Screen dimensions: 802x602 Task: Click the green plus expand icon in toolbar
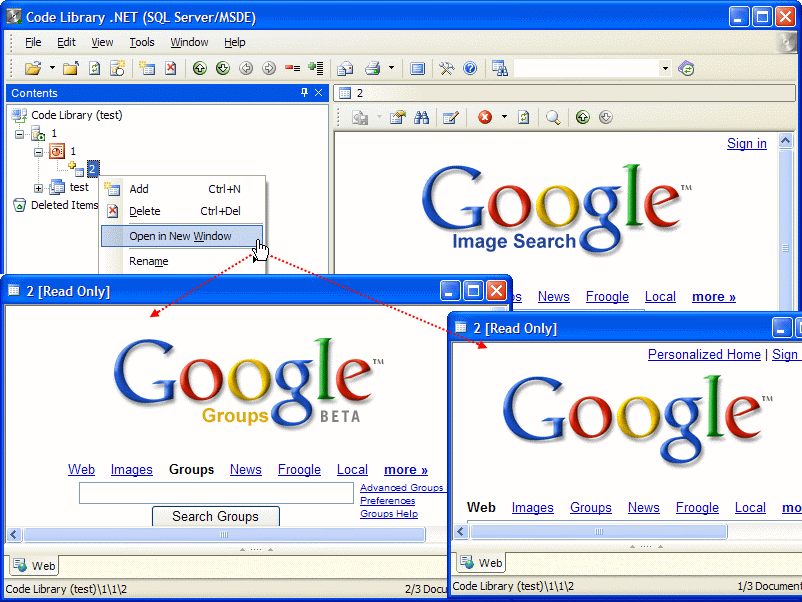(x=316, y=69)
